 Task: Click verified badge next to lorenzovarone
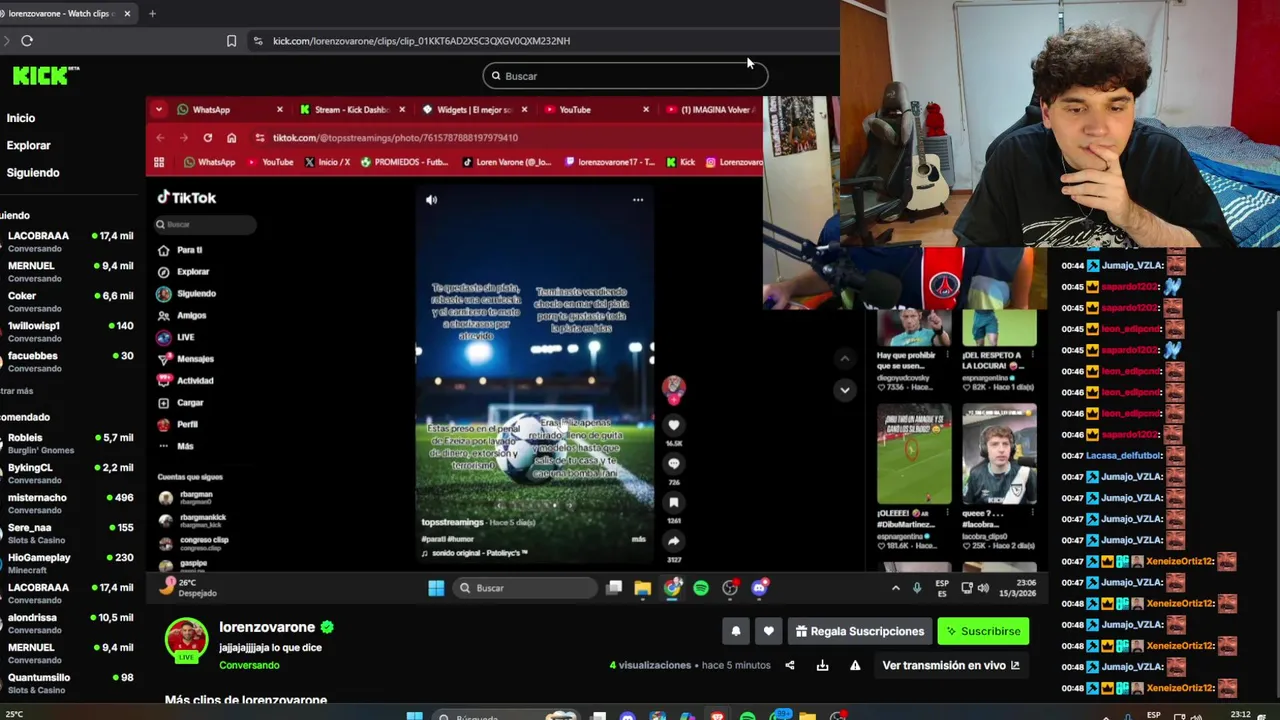(327, 627)
